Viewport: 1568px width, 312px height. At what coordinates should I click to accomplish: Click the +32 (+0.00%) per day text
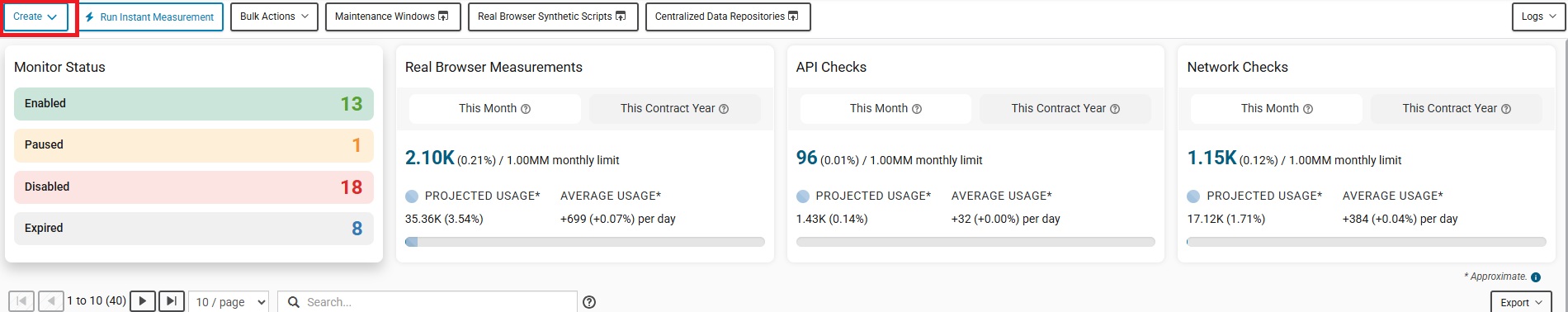click(x=1006, y=220)
